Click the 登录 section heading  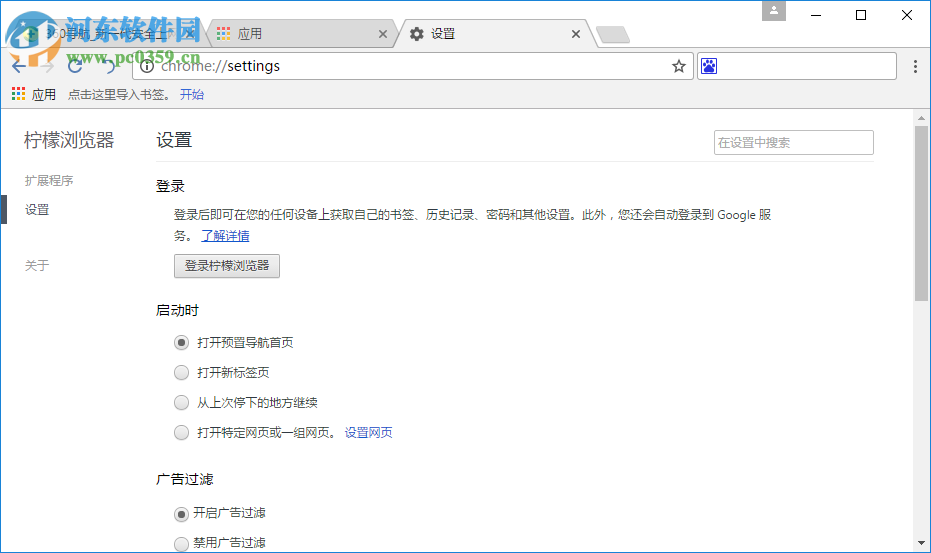[x=170, y=187]
